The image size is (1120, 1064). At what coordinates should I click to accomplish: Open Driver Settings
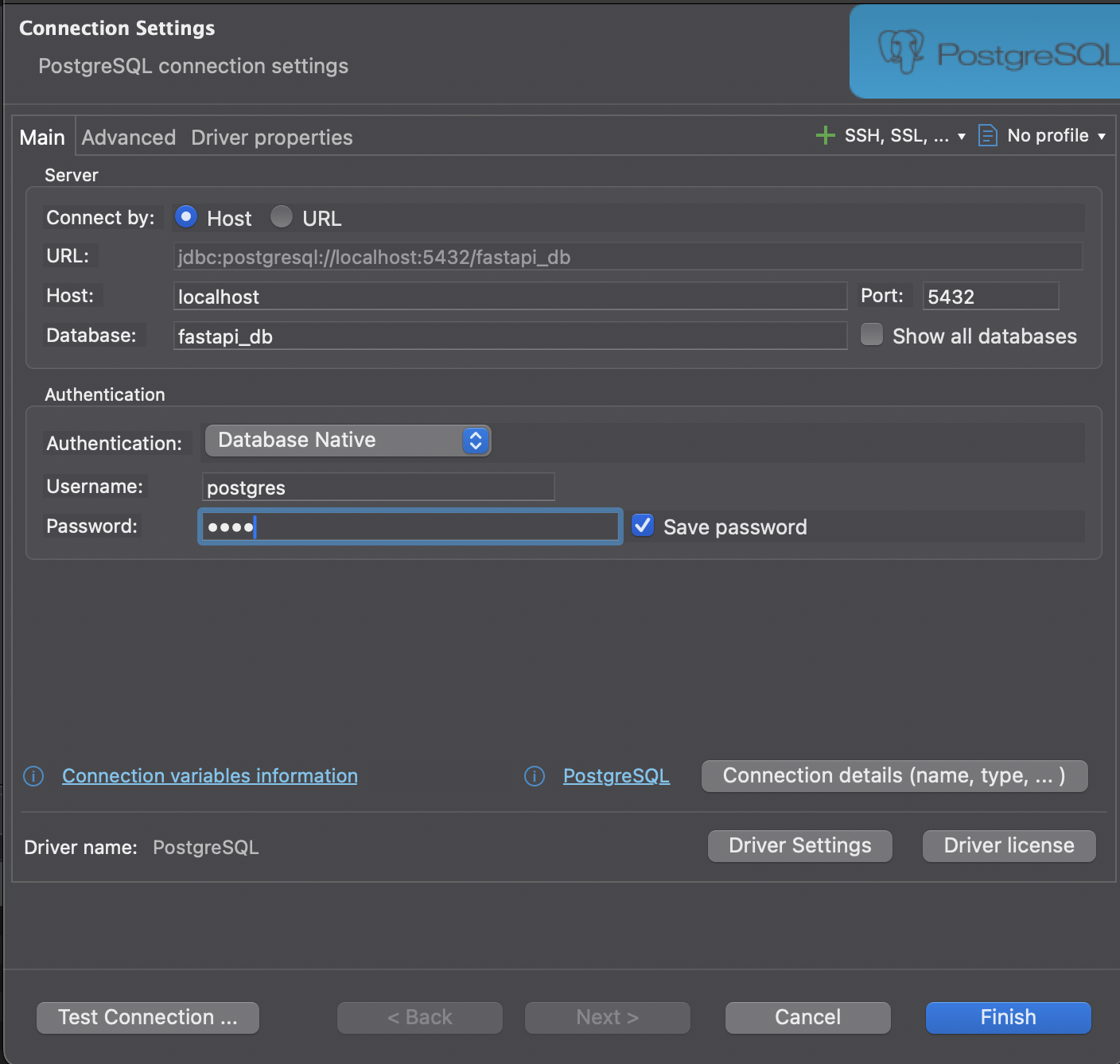pyautogui.click(x=800, y=845)
